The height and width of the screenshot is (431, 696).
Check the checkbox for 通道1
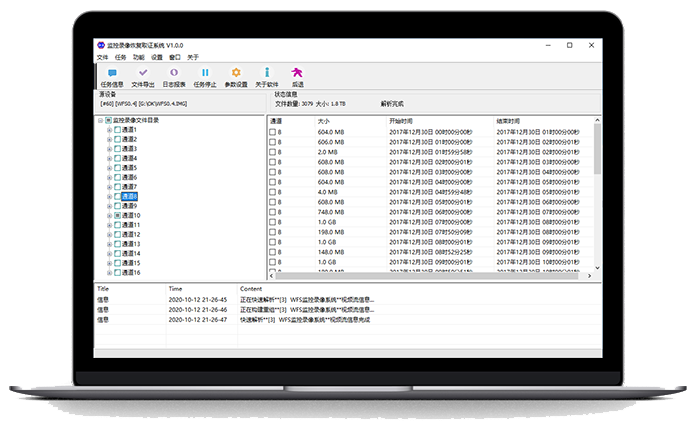117,130
